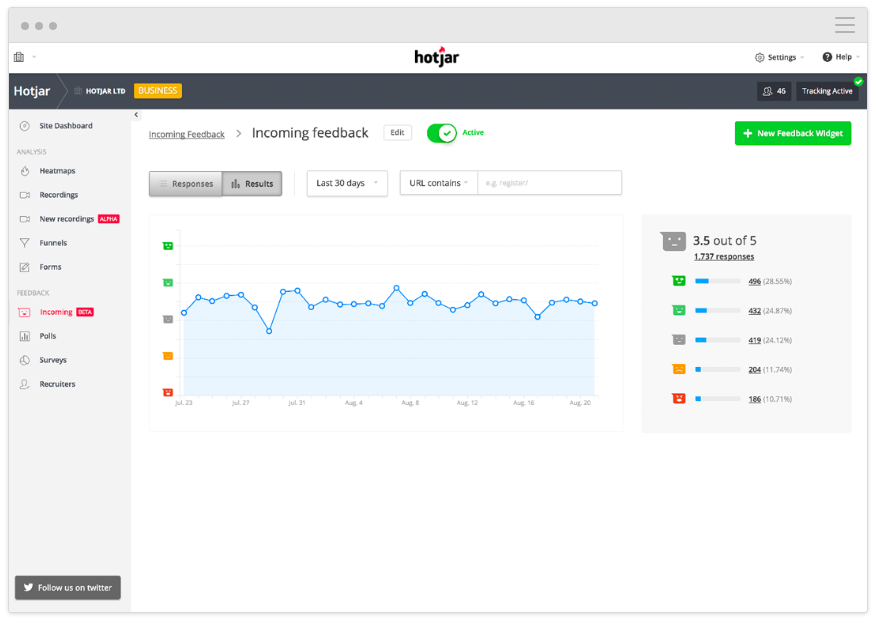Click the Heatmaps flame icon
Viewport: 876px width, 627px height.
click(x=25, y=171)
